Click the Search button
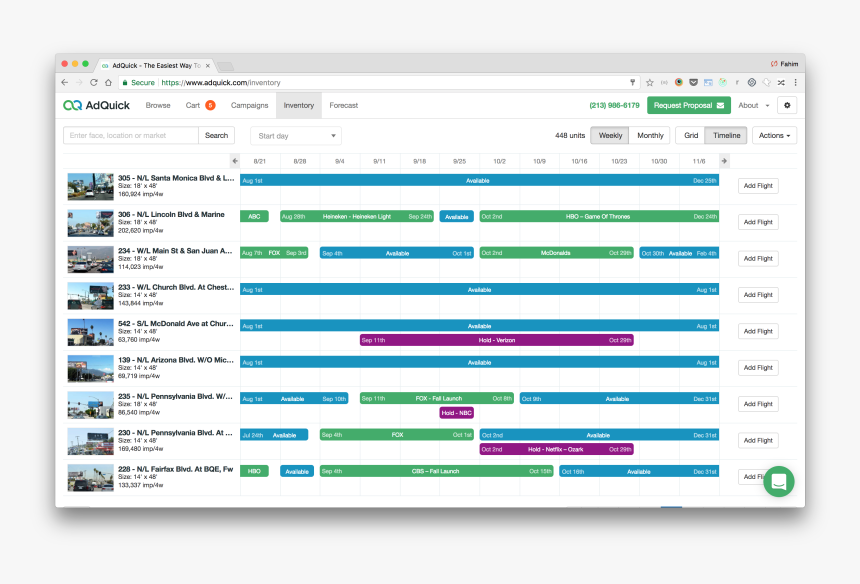Image resolution: width=860 pixels, height=584 pixels. pos(217,135)
